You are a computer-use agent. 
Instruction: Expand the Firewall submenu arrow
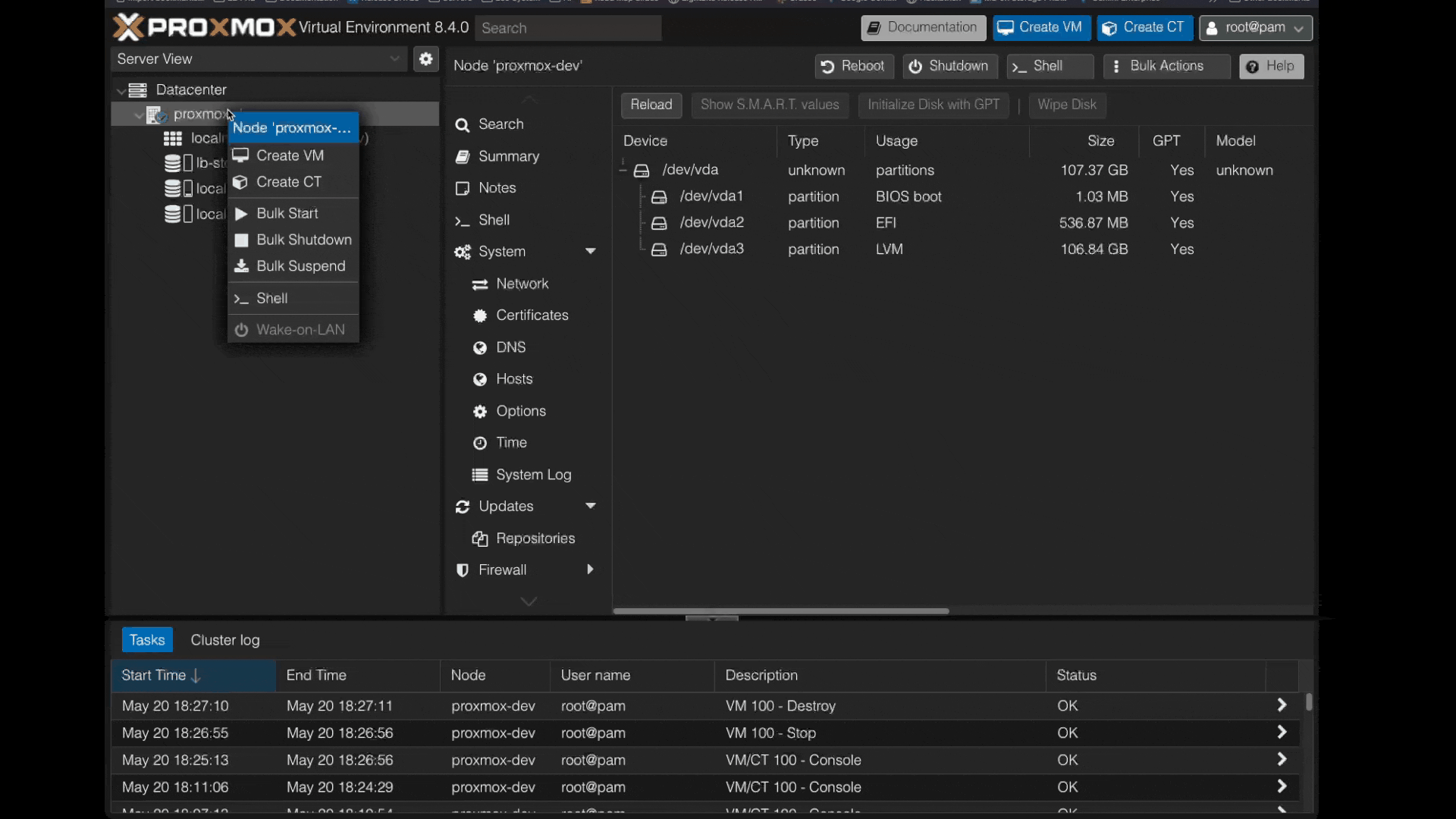590,570
